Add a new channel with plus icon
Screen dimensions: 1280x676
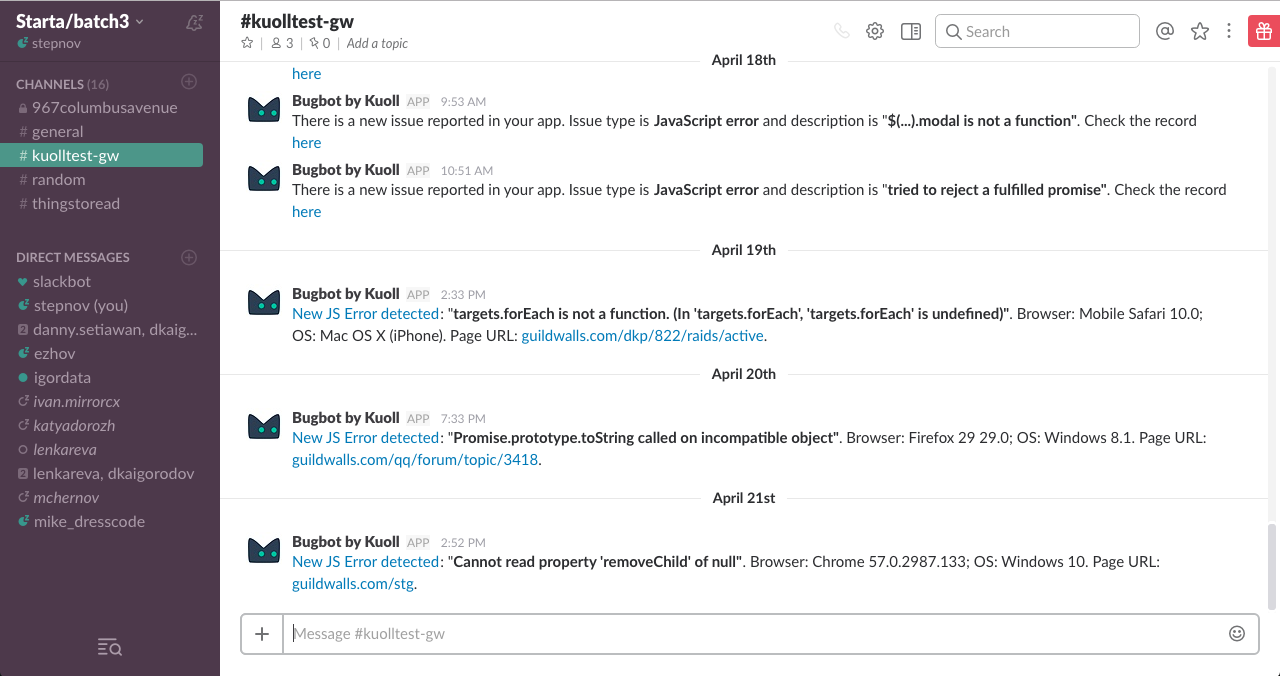(189, 82)
